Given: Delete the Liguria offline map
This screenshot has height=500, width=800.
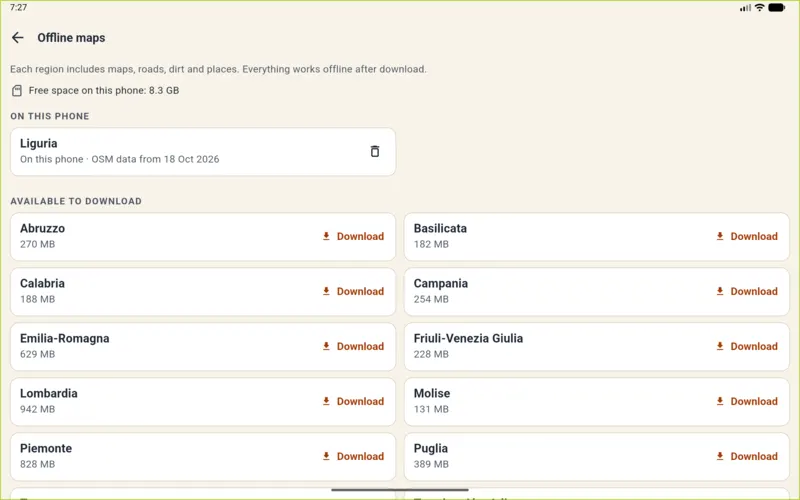Looking at the screenshot, I should point(375,152).
